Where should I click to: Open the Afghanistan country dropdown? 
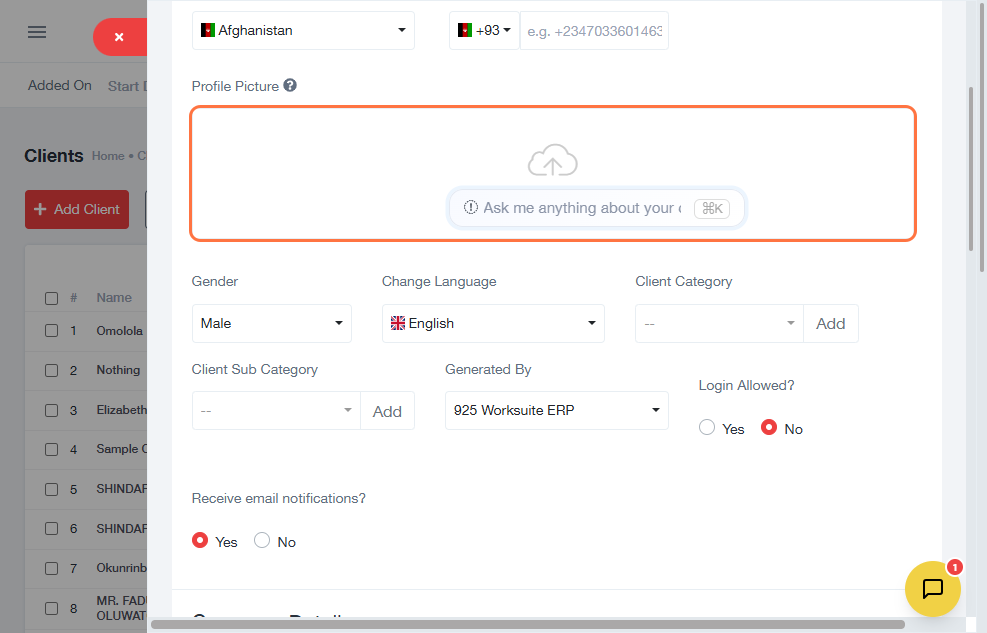tap(303, 31)
